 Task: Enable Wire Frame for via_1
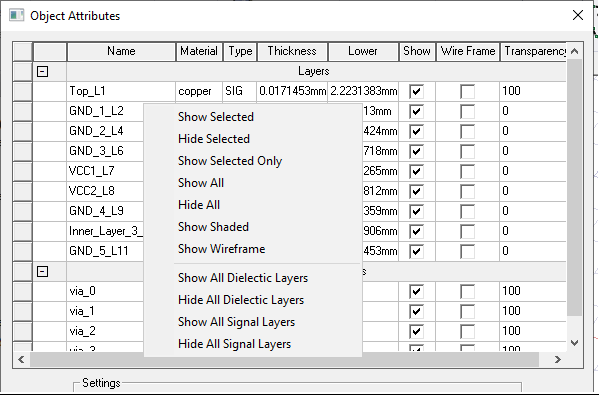468,311
